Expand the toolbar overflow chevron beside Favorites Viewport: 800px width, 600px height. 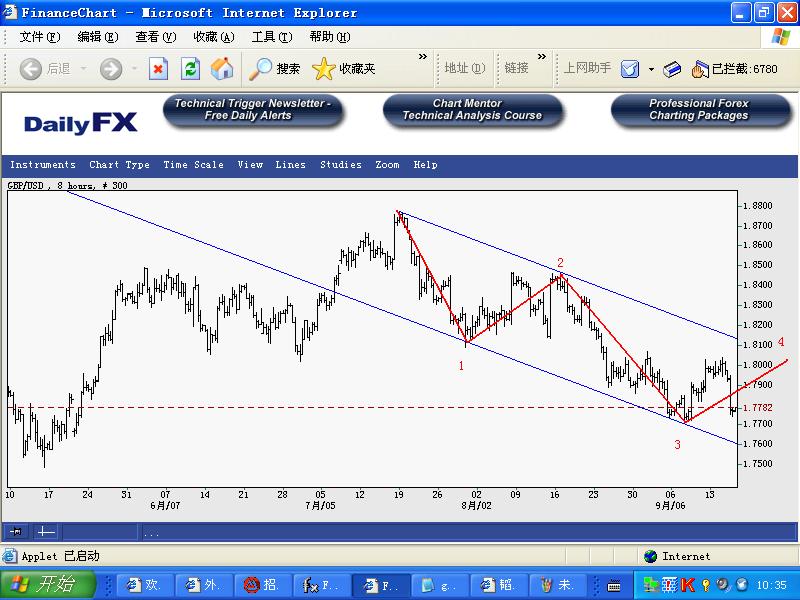pos(423,57)
